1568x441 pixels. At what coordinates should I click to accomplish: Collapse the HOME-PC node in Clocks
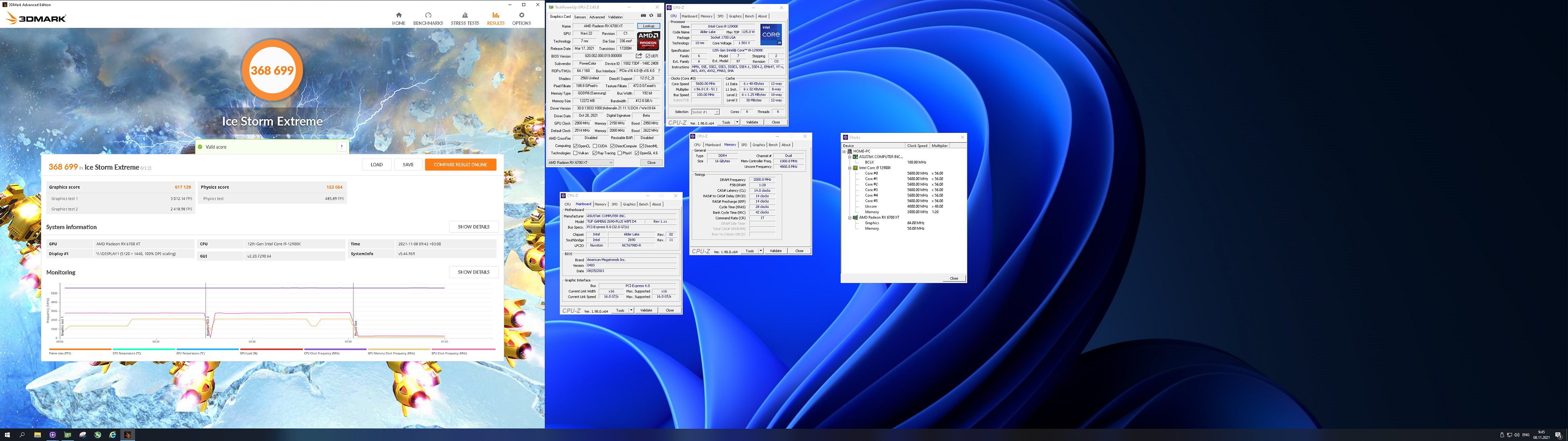click(844, 151)
